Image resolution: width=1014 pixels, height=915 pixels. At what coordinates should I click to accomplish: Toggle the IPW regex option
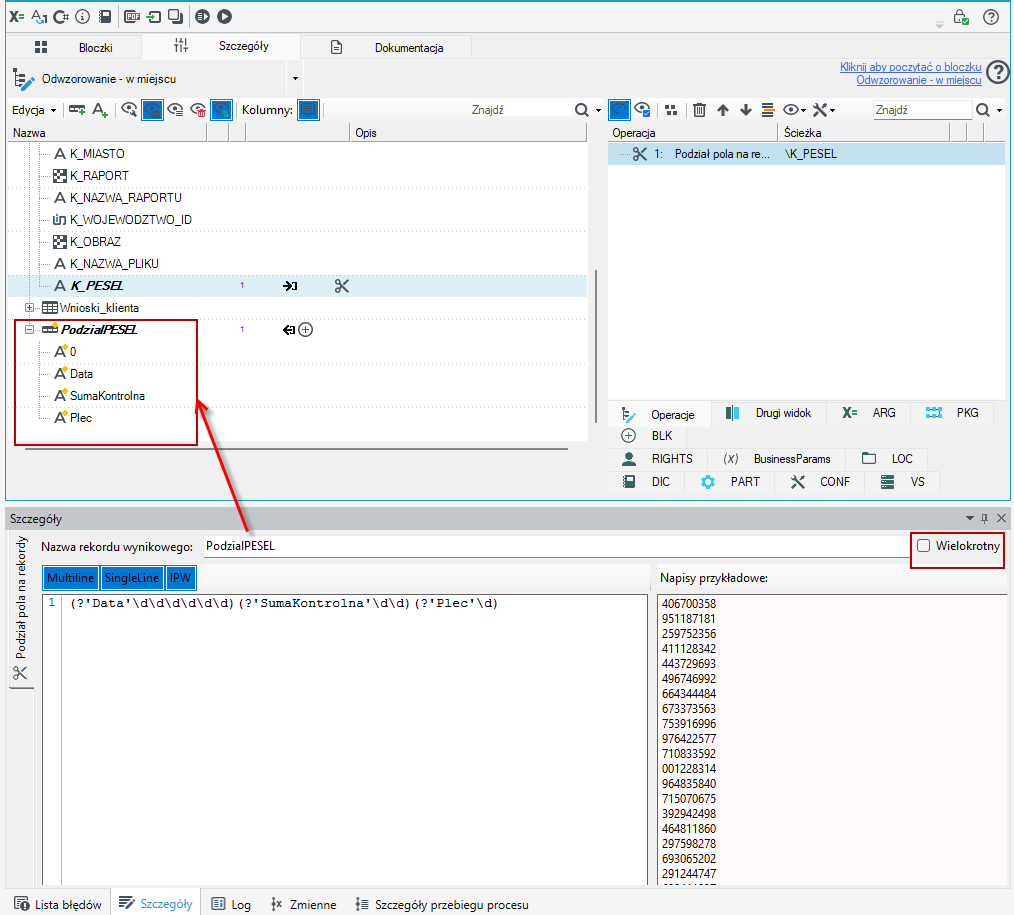pyautogui.click(x=180, y=578)
